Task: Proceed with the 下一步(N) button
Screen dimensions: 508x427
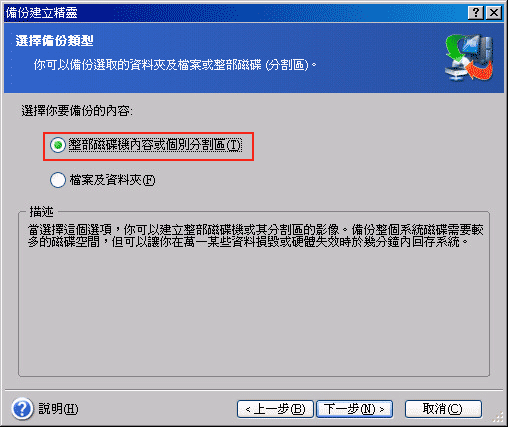Action: coord(354,409)
